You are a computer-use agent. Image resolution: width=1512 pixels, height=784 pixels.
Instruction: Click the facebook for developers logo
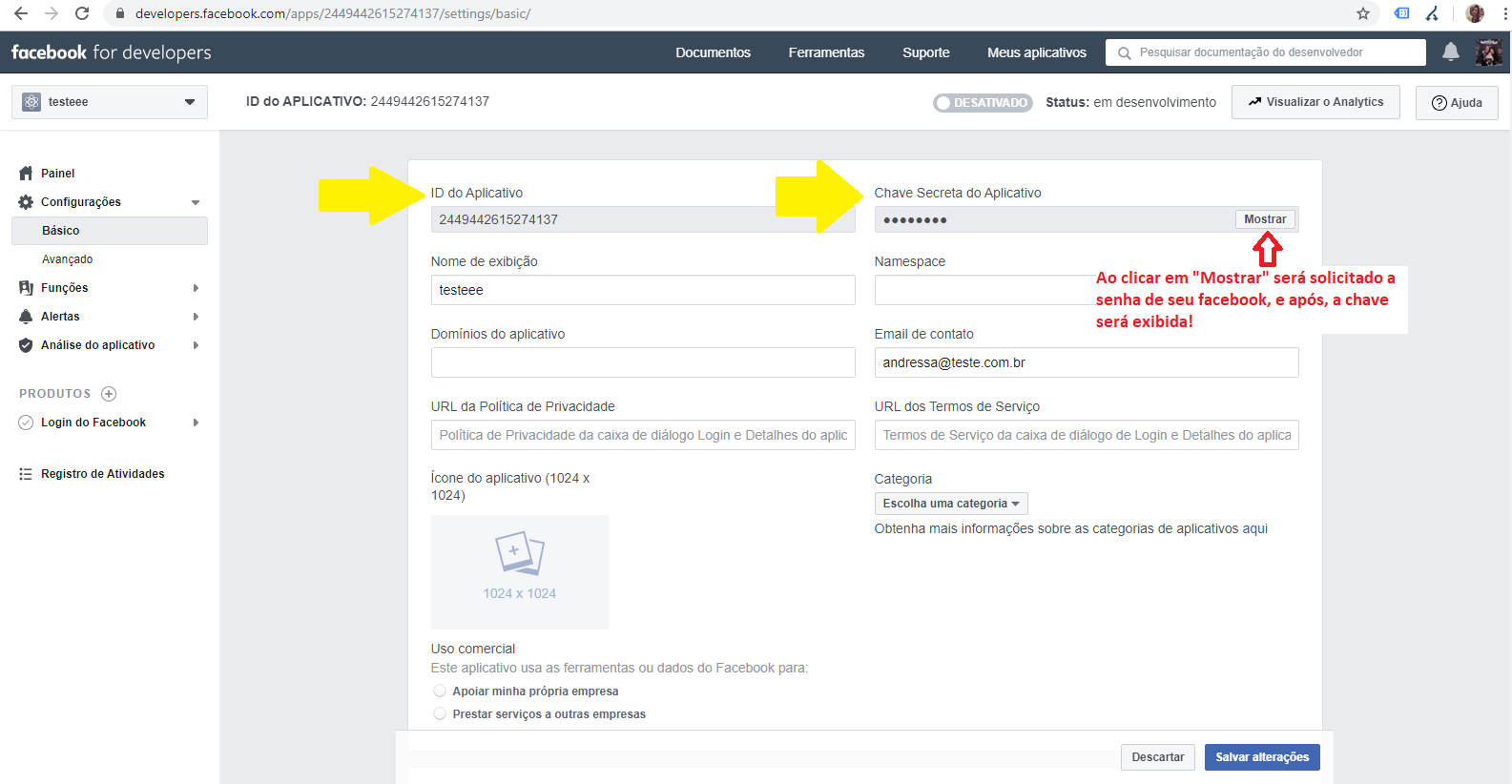click(x=112, y=52)
